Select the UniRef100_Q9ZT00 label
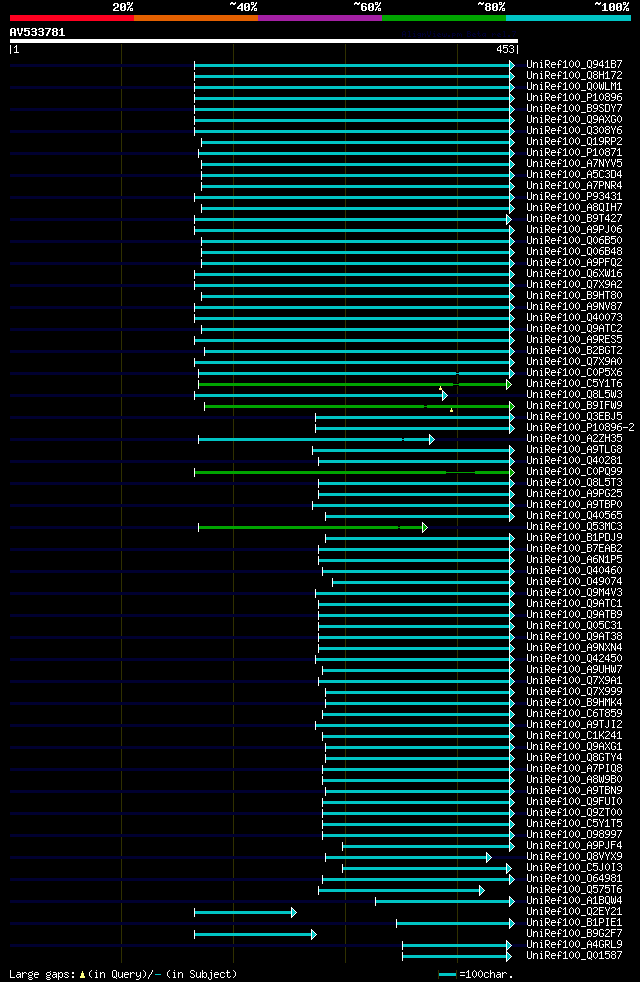Screen dimensions: 640x982 tap(574, 813)
